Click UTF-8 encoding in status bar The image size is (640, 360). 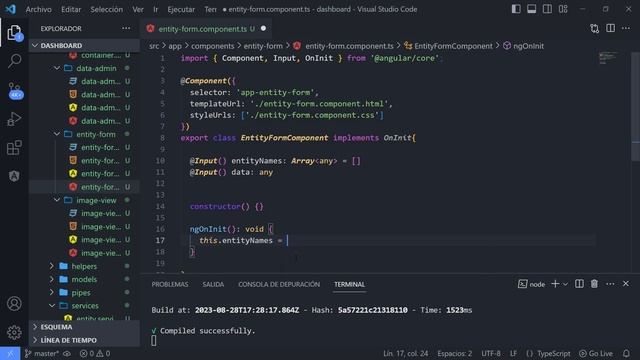[x=491, y=353]
